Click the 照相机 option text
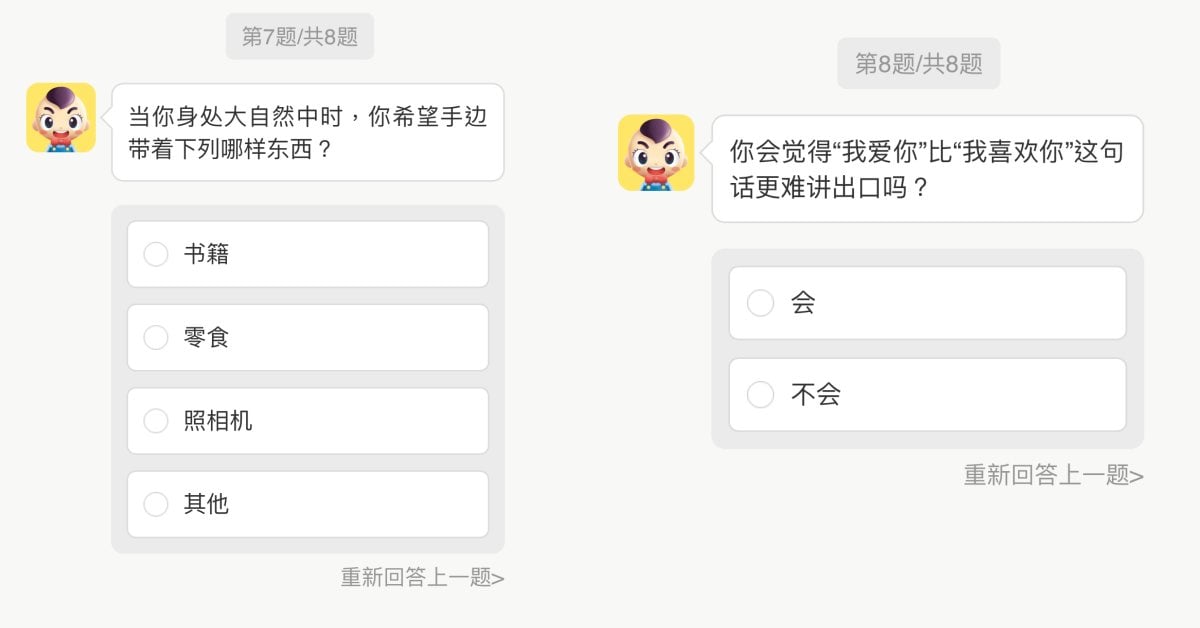1200x628 pixels. coord(218,421)
